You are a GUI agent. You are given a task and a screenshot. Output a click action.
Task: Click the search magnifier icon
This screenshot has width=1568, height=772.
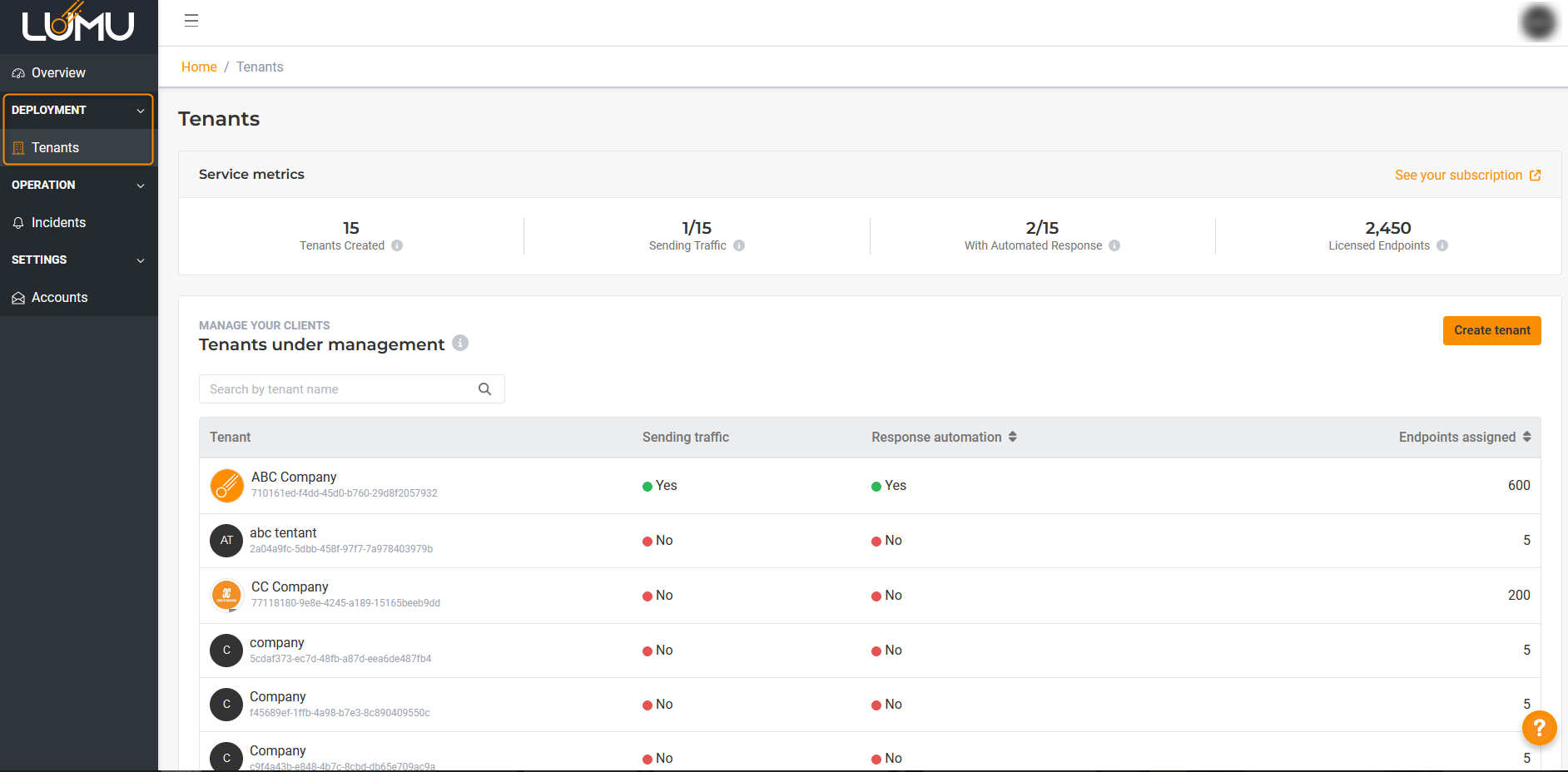485,389
